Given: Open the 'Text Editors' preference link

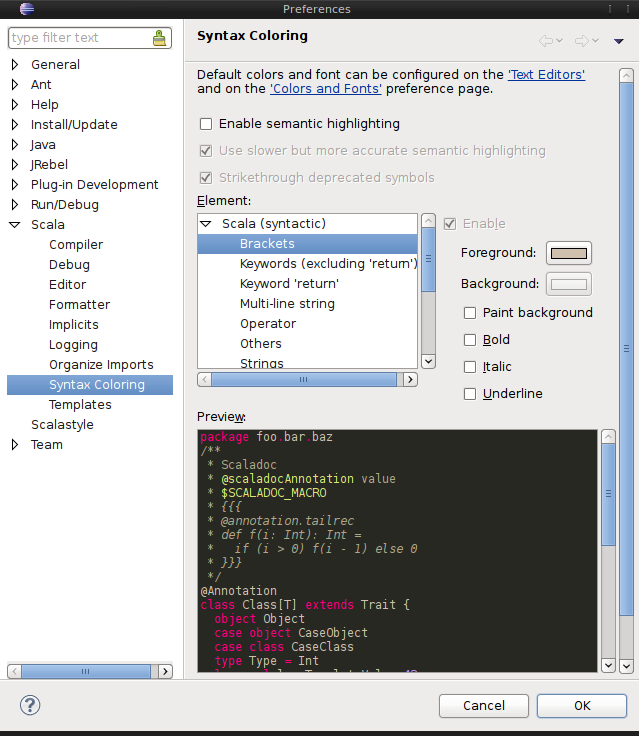Looking at the screenshot, I should point(547,75).
